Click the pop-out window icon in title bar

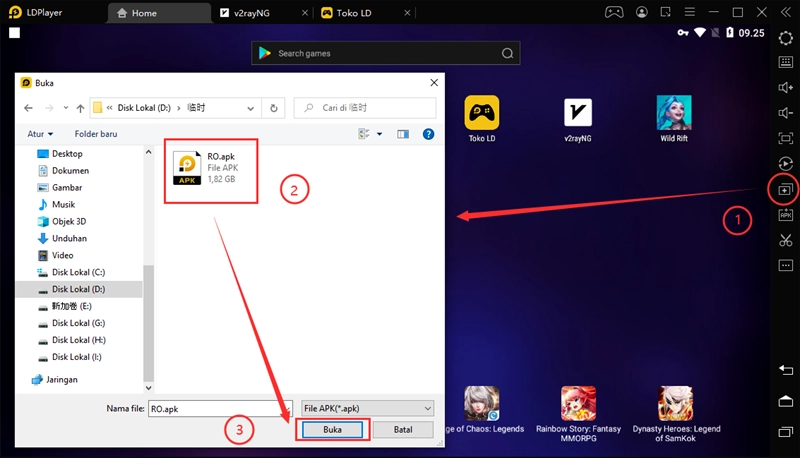[x=666, y=12]
